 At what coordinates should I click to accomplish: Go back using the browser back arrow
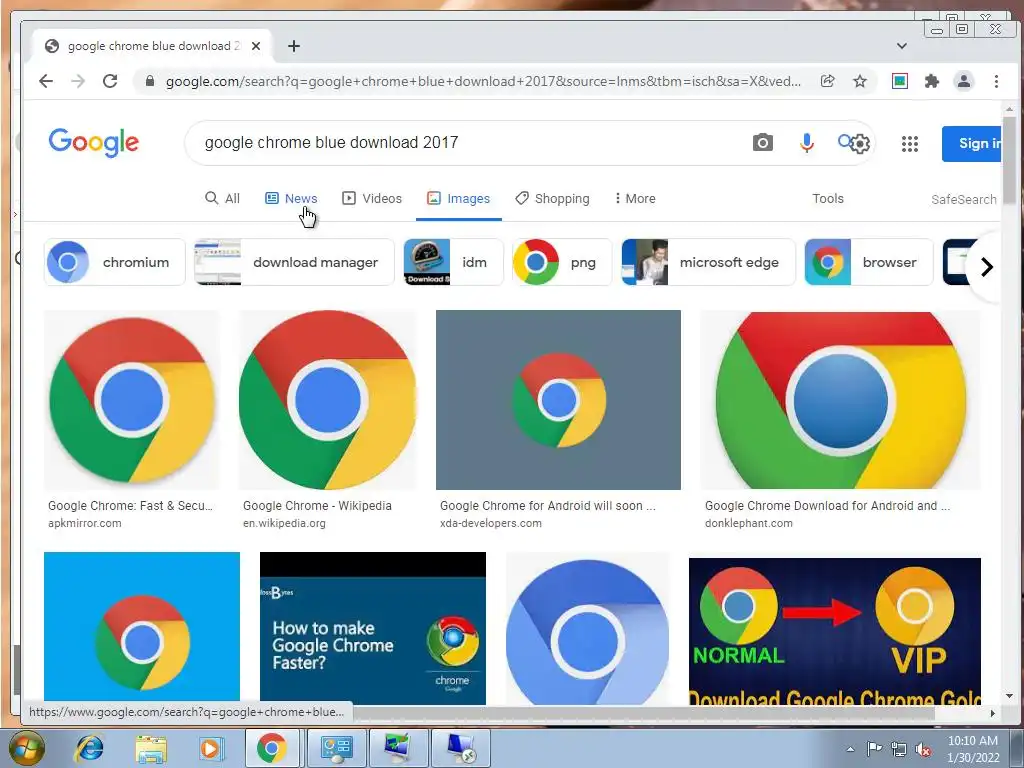point(46,81)
